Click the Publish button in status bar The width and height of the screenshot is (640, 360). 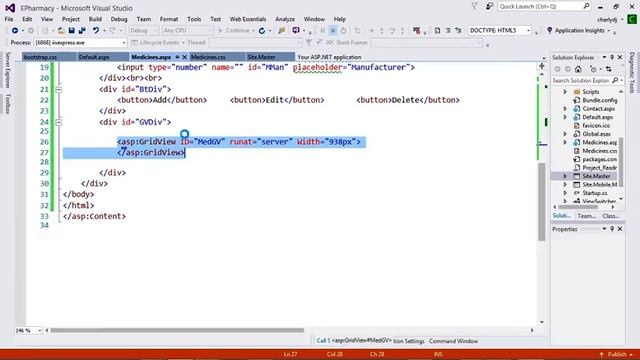pyautogui.click(x=617, y=354)
